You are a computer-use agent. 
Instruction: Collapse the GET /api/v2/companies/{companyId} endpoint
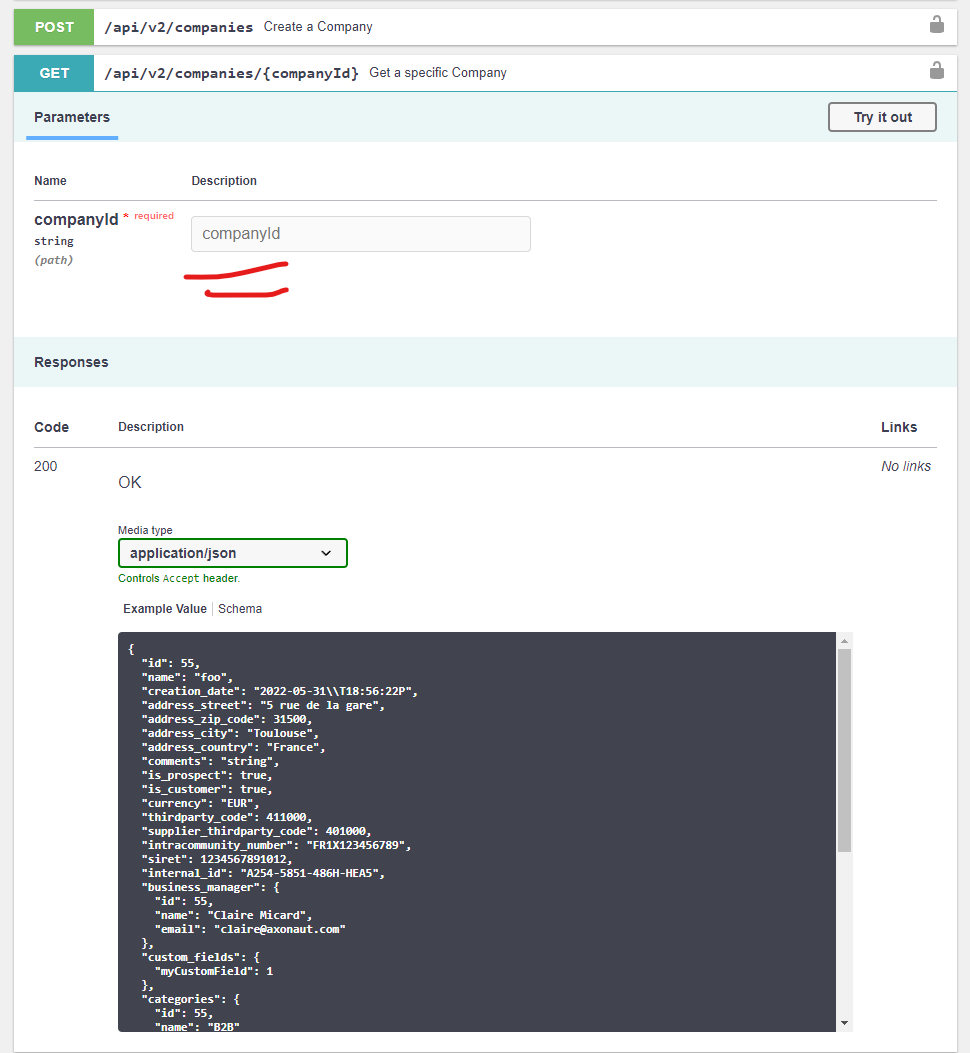click(x=485, y=73)
